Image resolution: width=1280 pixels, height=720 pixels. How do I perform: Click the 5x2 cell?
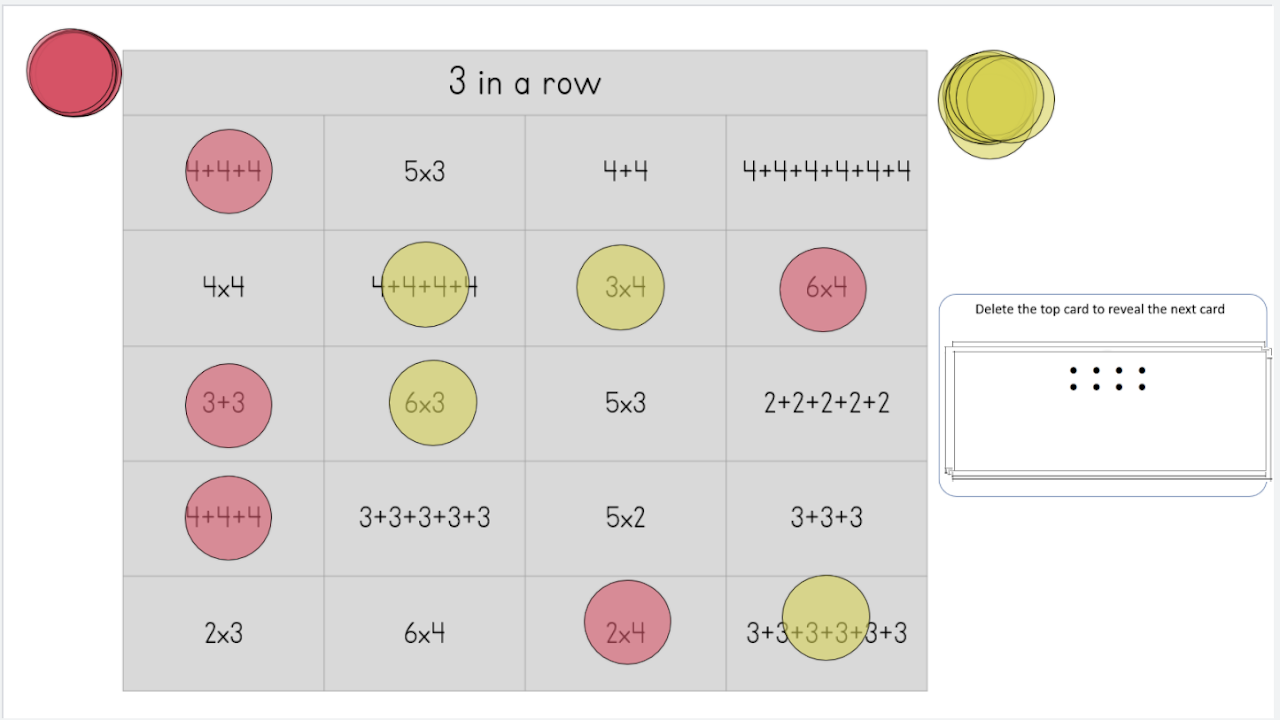coord(626,518)
